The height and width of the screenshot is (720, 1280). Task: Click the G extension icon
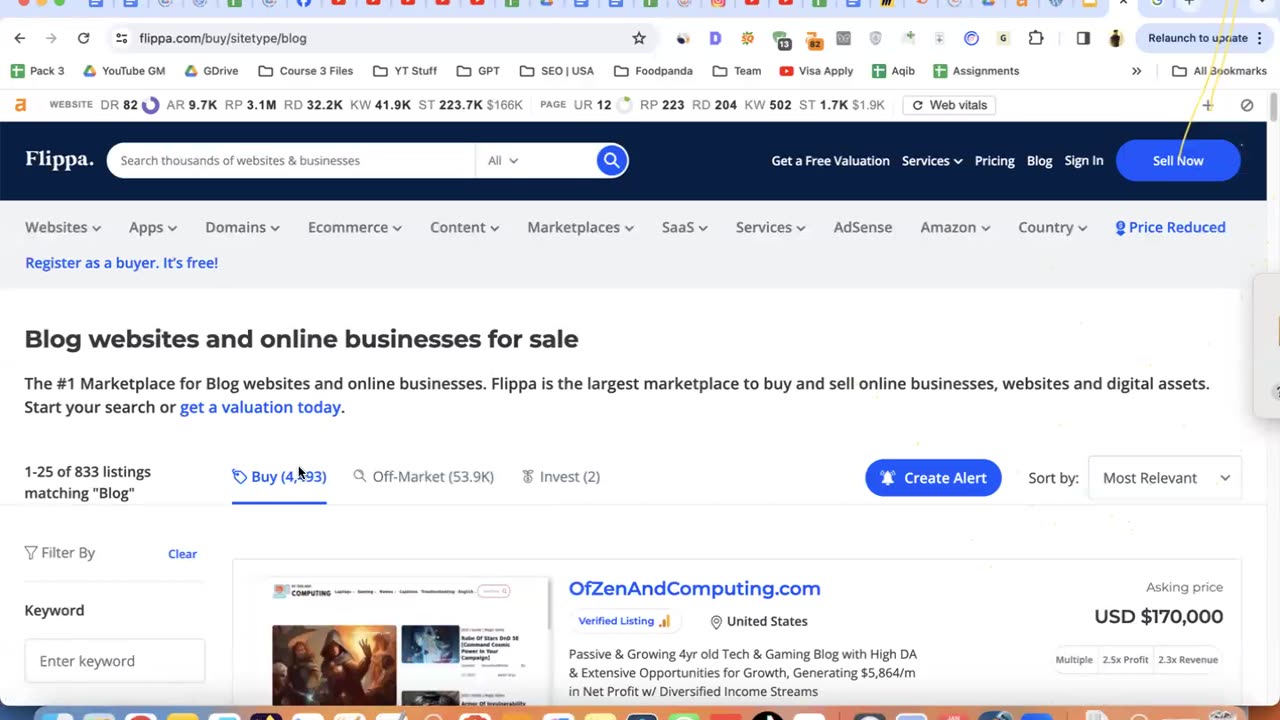point(1003,38)
